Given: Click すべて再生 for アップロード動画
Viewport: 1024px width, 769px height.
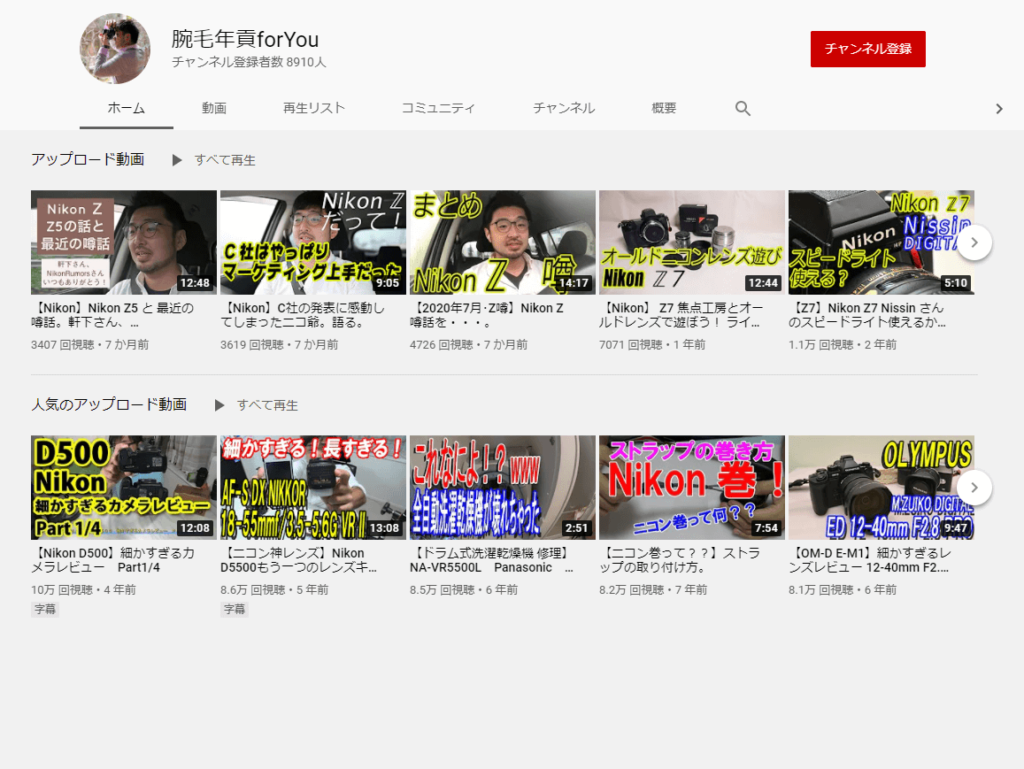Looking at the screenshot, I should coord(225,161).
